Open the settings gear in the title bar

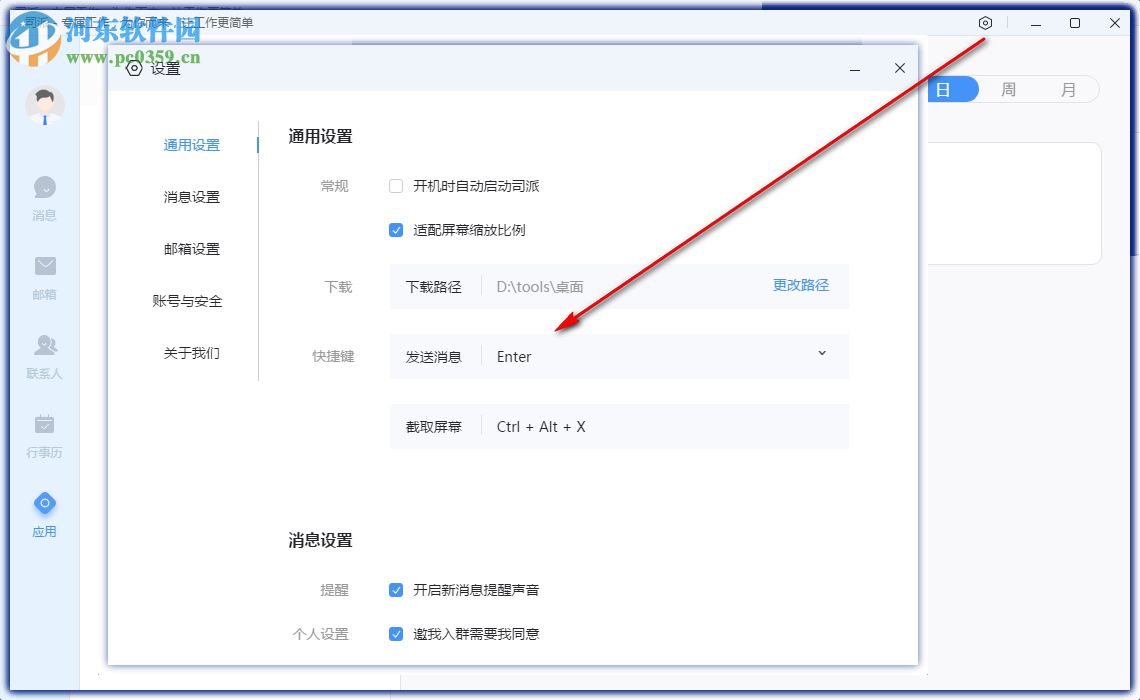pyautogui.click(x=985, y=22)
